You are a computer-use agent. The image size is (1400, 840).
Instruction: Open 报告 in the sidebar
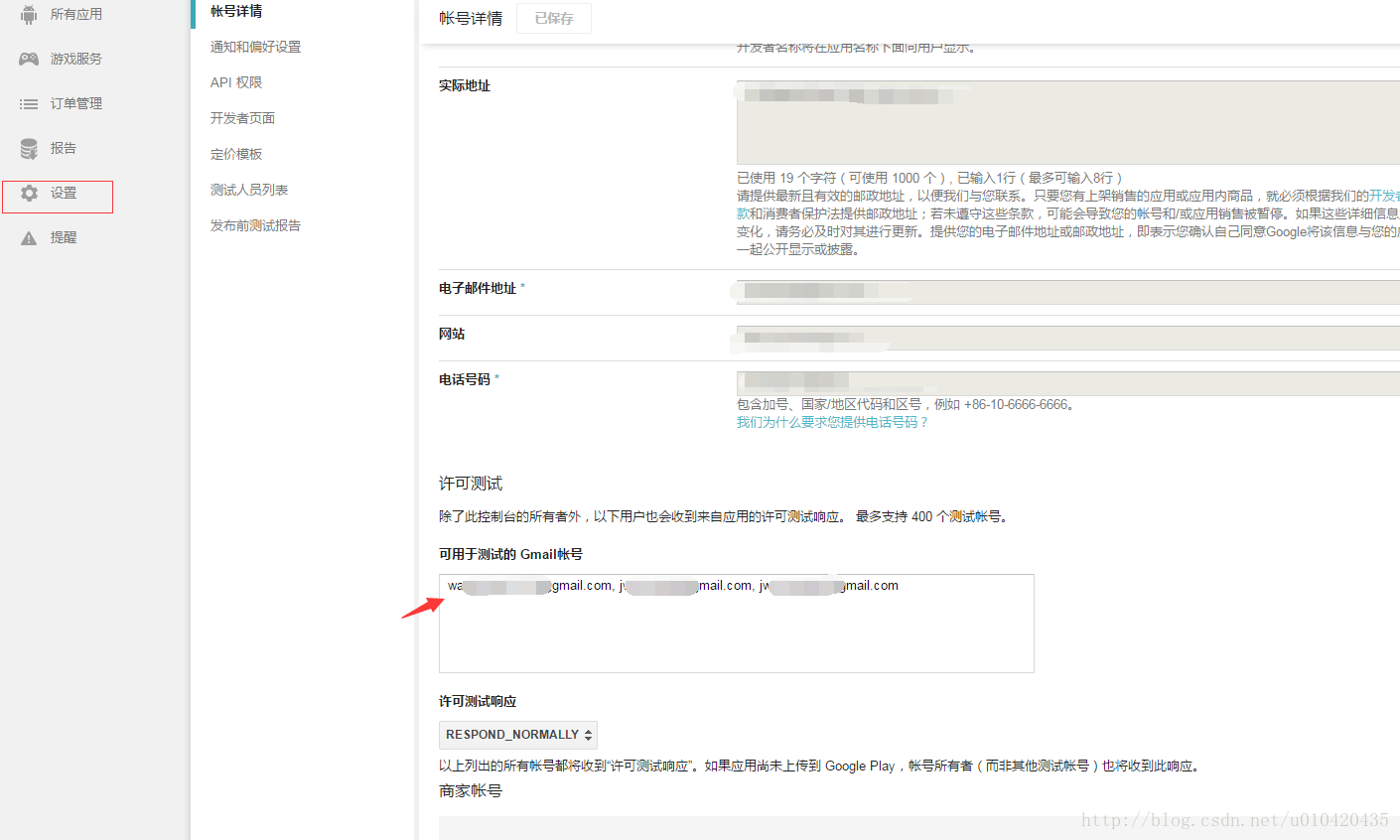point(64,148)
